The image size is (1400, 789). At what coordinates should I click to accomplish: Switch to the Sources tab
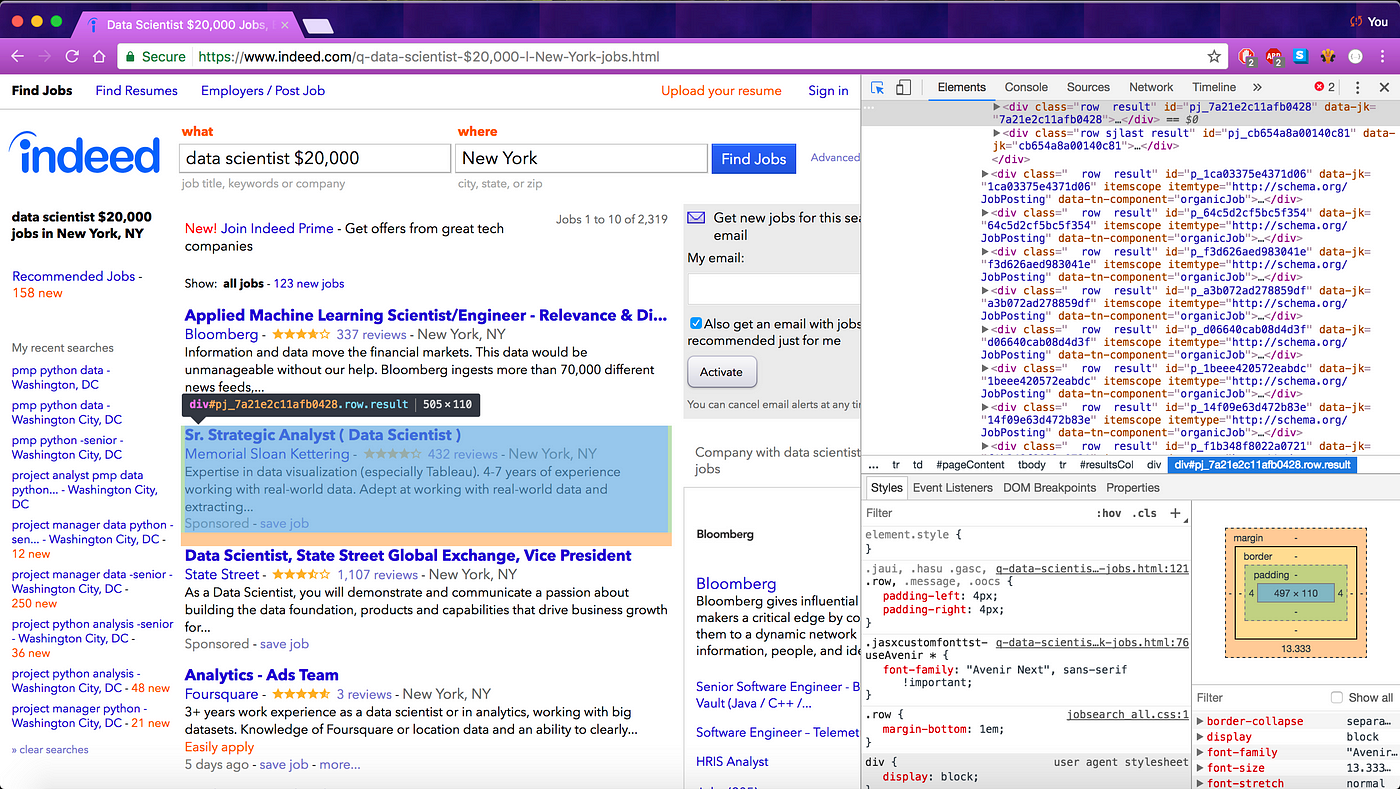click(1088, 88)
